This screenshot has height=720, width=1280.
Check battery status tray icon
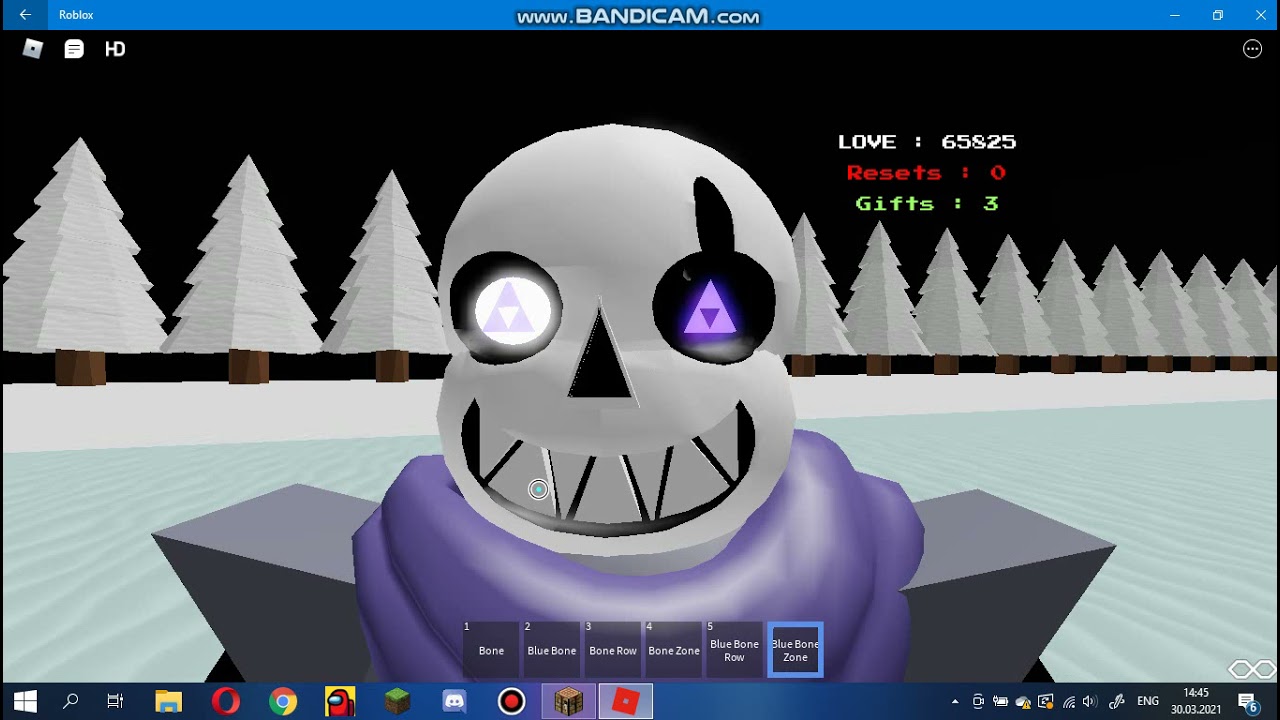(x=1000, y=702)
